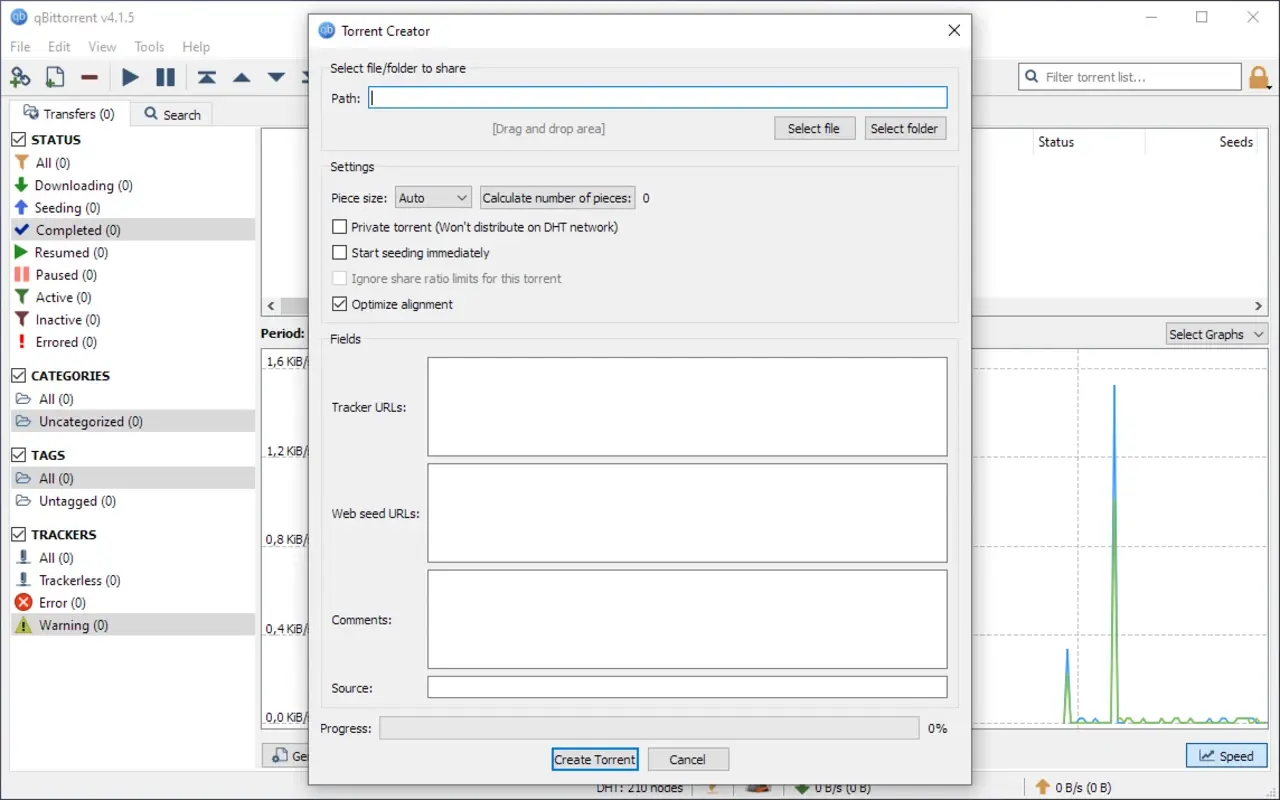Add a torrent file via toolbar
Screen dimensions: 1280x800
click(54, 76)
